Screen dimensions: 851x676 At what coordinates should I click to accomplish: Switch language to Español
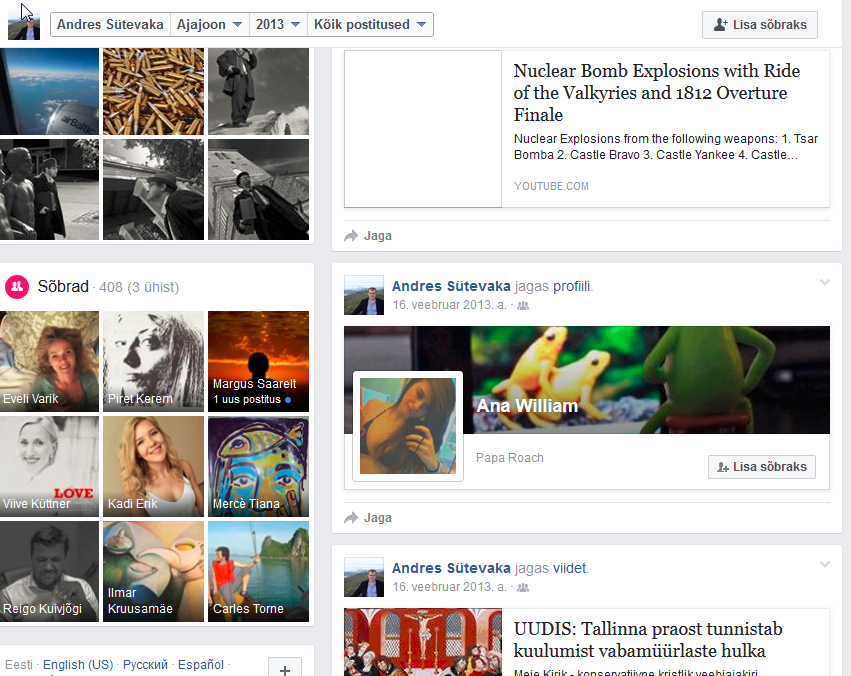pyautogui.click(x=201, y=665)
